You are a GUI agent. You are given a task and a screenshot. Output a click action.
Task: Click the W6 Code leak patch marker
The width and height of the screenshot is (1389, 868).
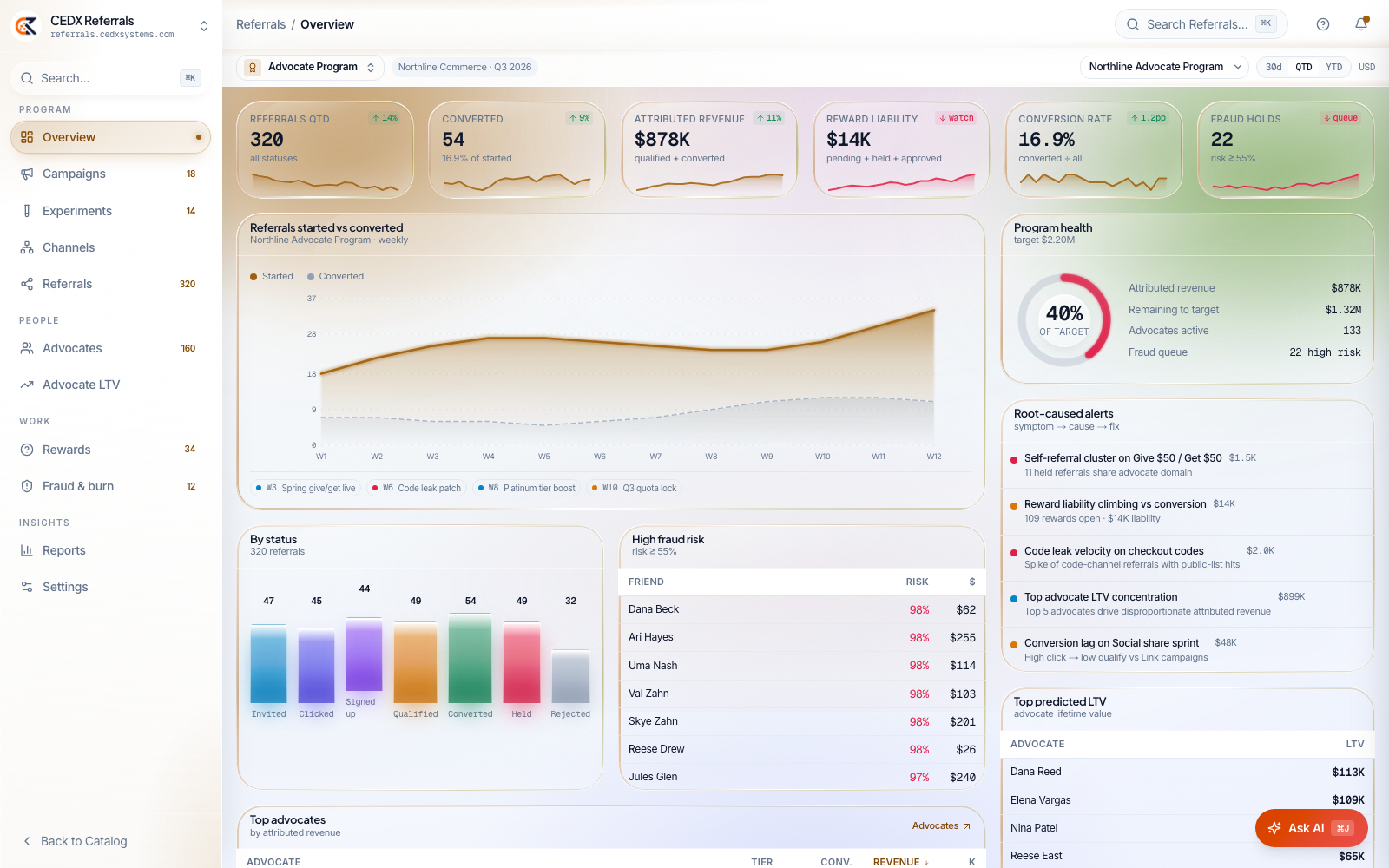pos(417,488)
